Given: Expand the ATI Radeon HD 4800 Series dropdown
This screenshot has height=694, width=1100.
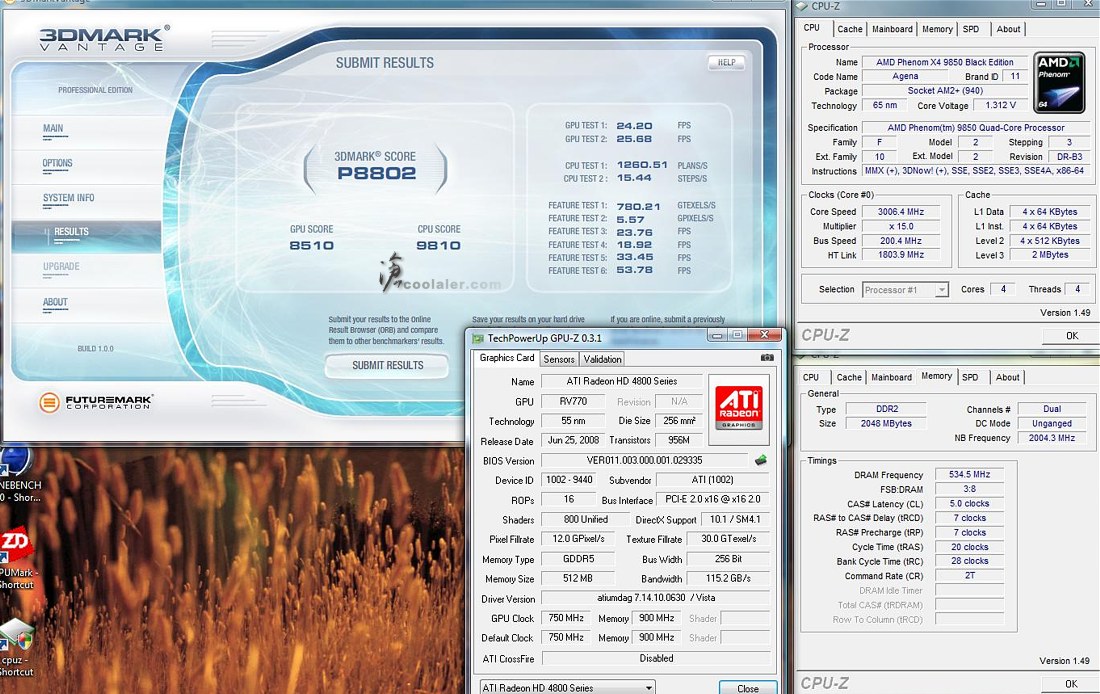Looking at the screenshot, I should coord(568,687).
